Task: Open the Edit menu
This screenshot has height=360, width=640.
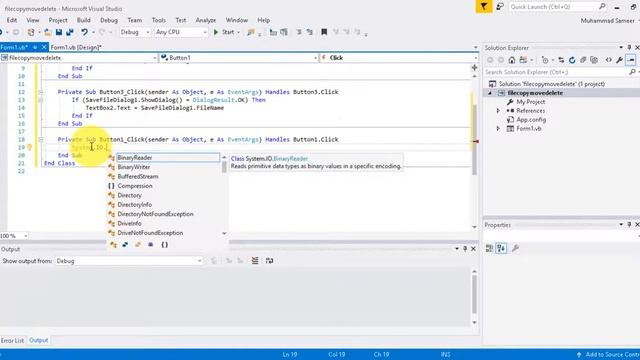Action: [x=12, y=20]
